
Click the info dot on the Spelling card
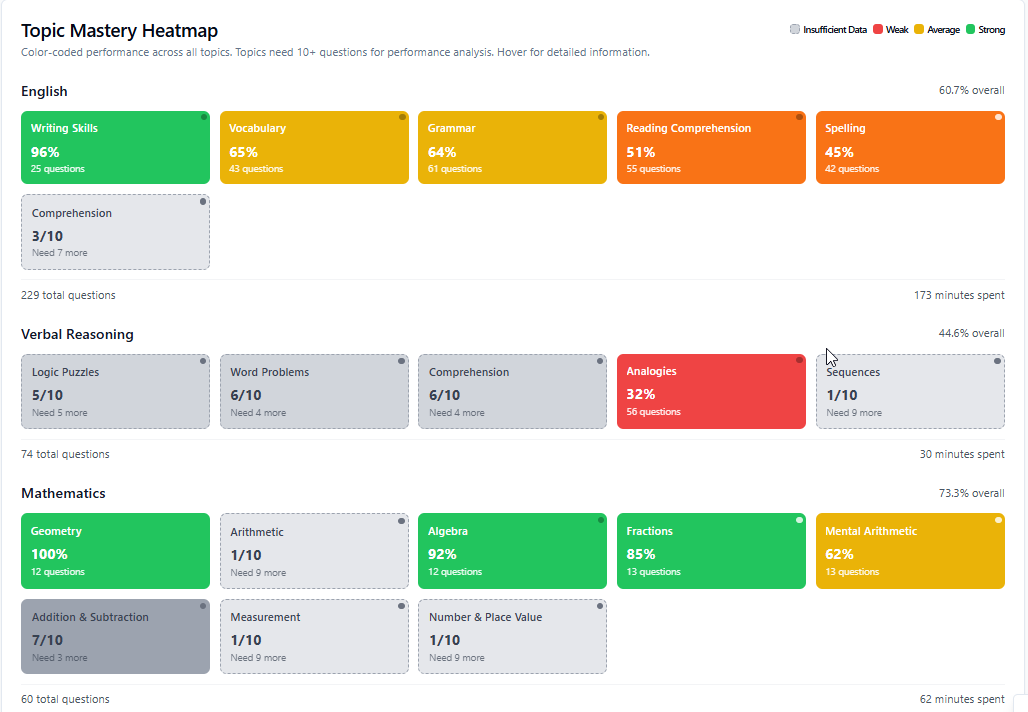pyautogui.click(x=998, y=117)
